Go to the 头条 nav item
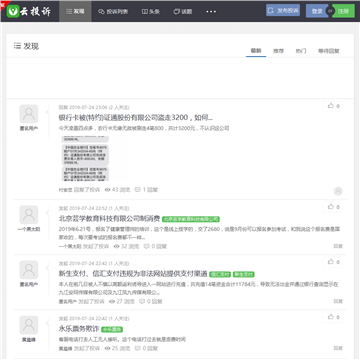The width and height of the screenshot is (360, 360). tap(151, 12)
